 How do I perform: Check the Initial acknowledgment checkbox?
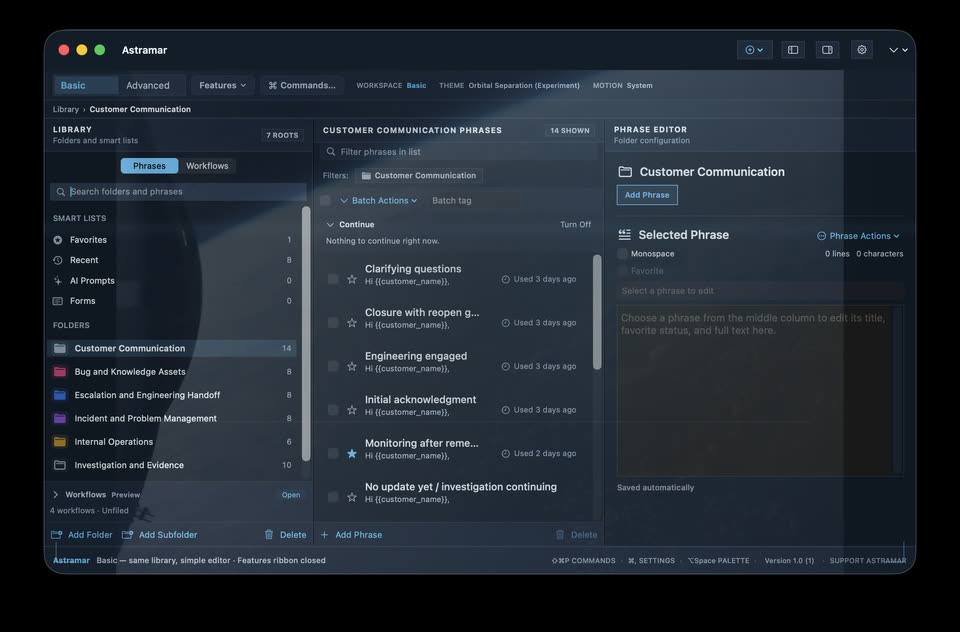point(333,410)
